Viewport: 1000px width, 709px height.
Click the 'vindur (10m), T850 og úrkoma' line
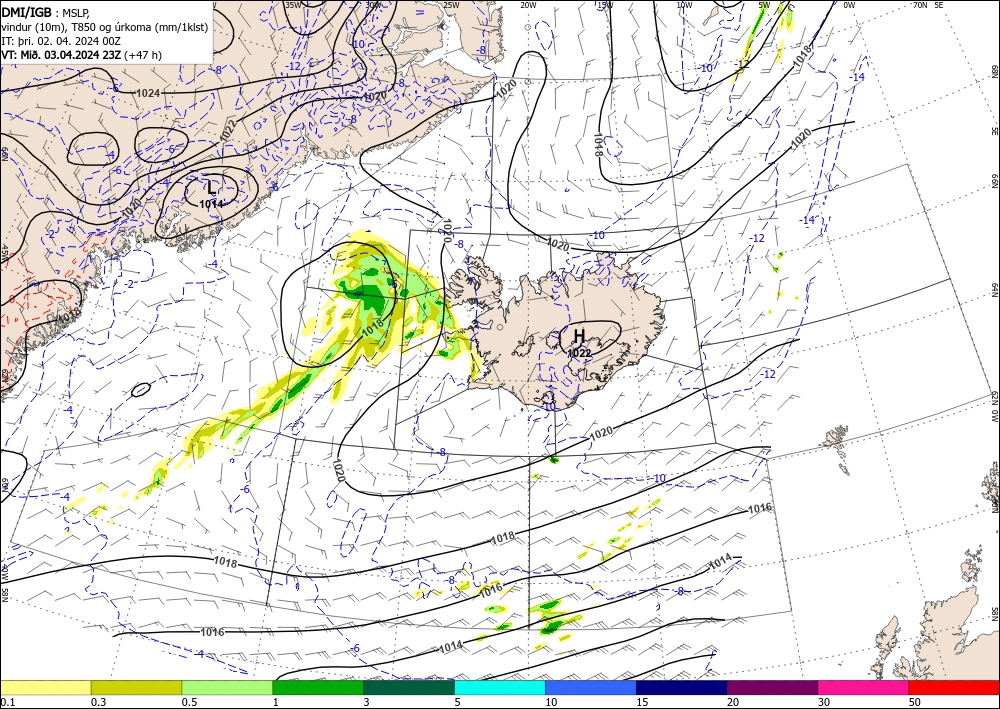pos(105,27)
